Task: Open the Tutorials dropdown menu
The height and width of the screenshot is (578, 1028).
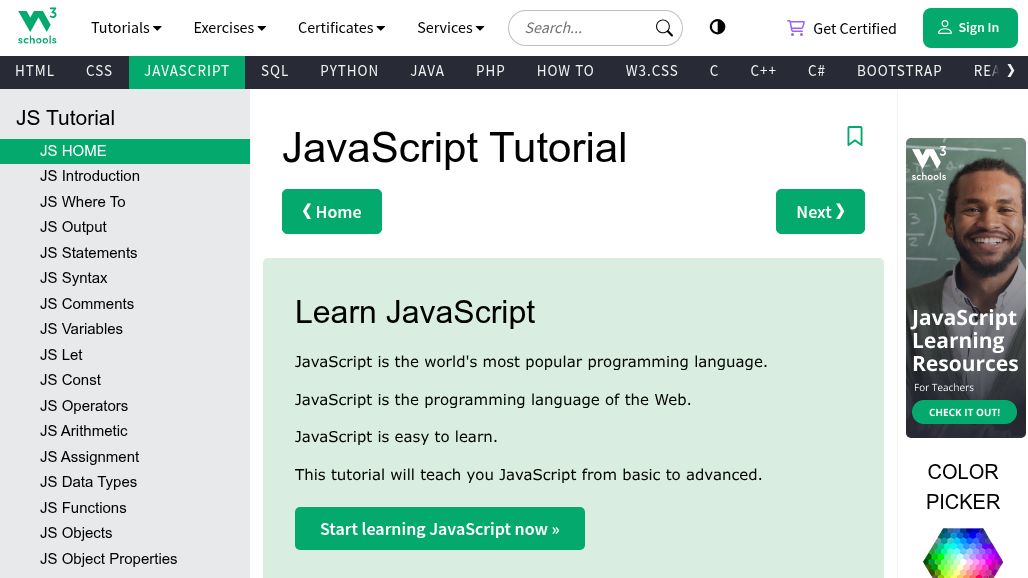Action: click(126, 28)
